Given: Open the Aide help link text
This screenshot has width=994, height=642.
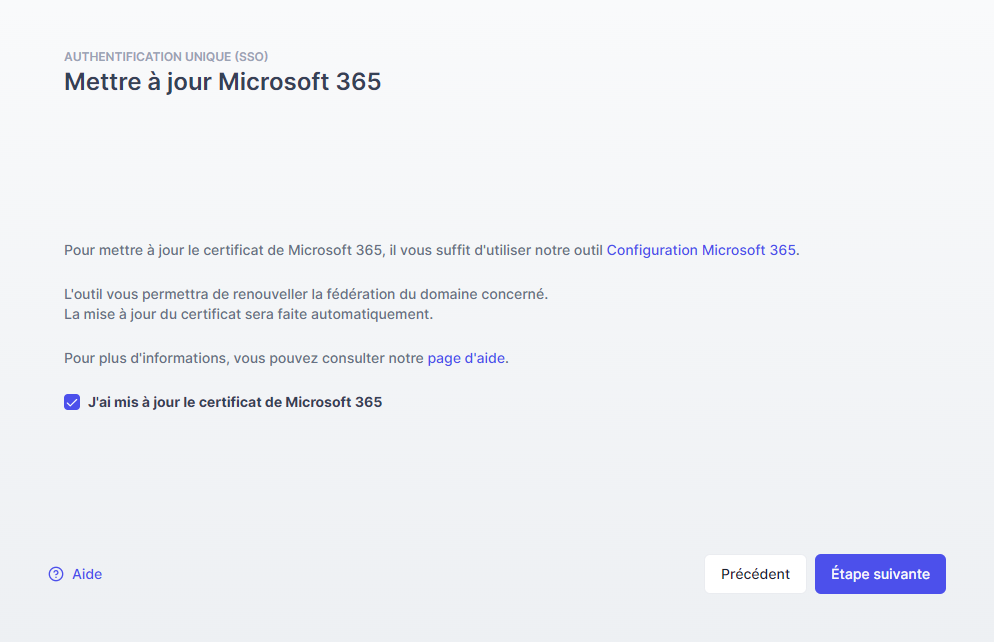Looking at the screenshot, I should (x=87, y=574).
